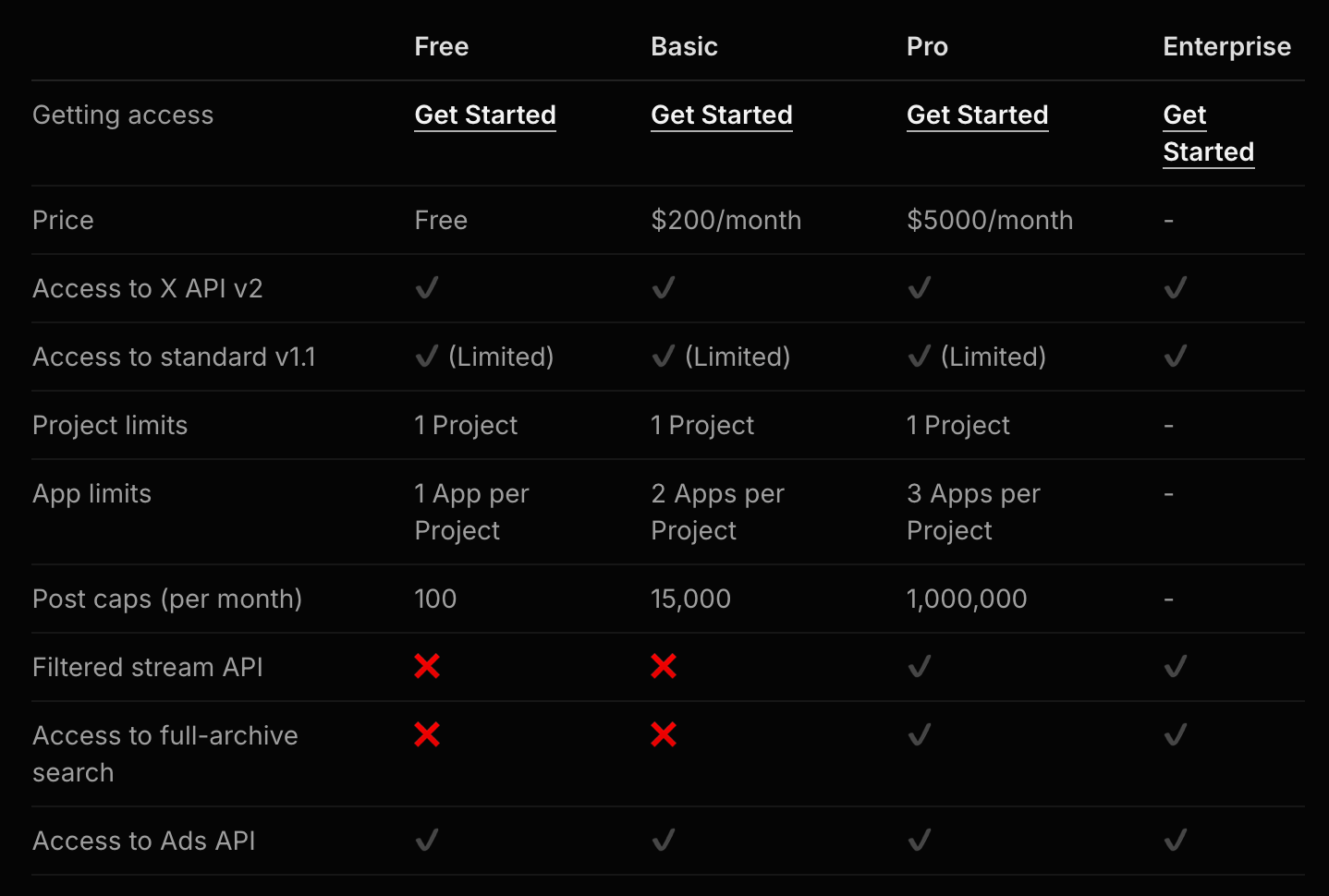Select the Enterprise column header

[x=1226, y=46]
